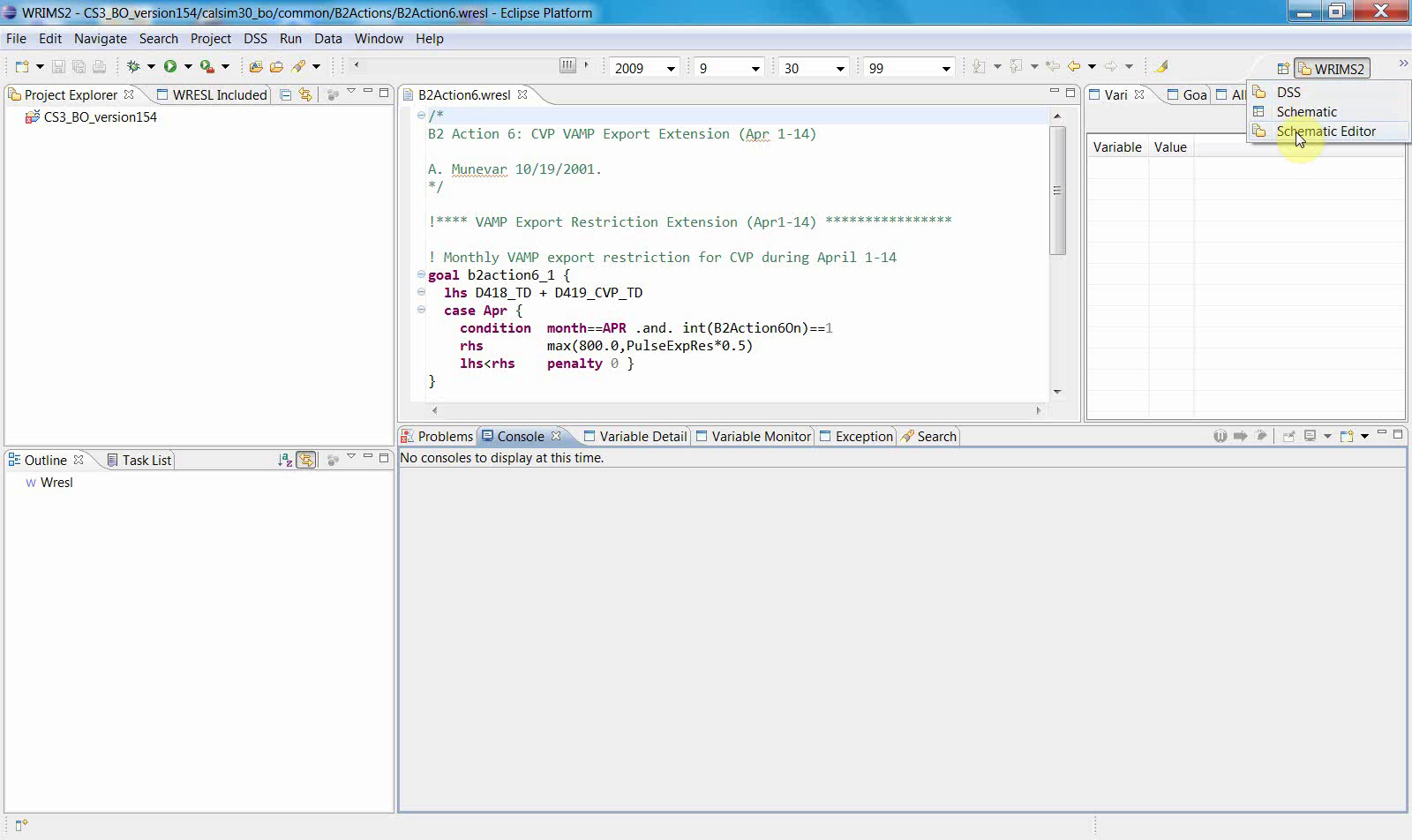This screenshot has height=840, width=1412.
Task: Switch to the WRESL Included tab
Action: pos(212,94)
